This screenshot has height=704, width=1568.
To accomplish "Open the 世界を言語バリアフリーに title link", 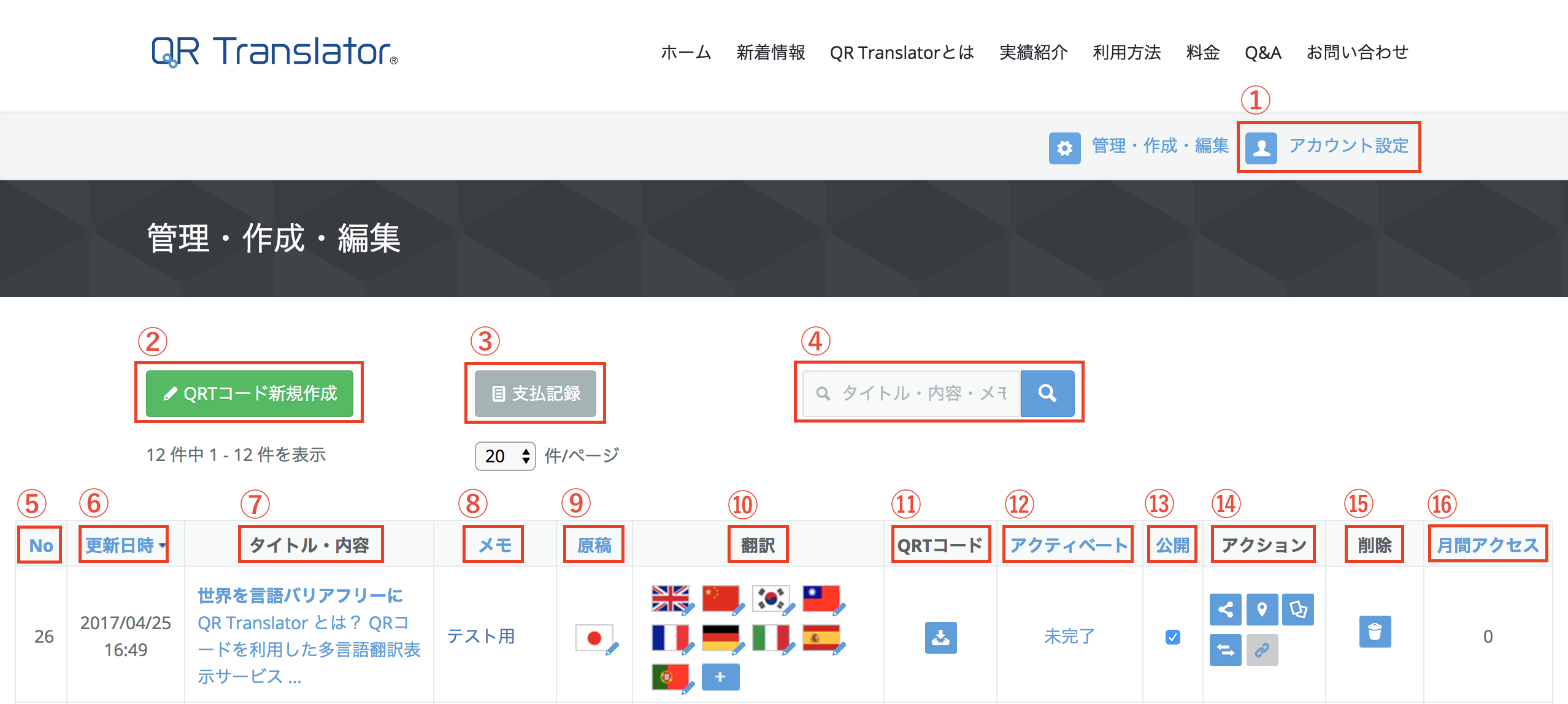I will coord(300,595).
